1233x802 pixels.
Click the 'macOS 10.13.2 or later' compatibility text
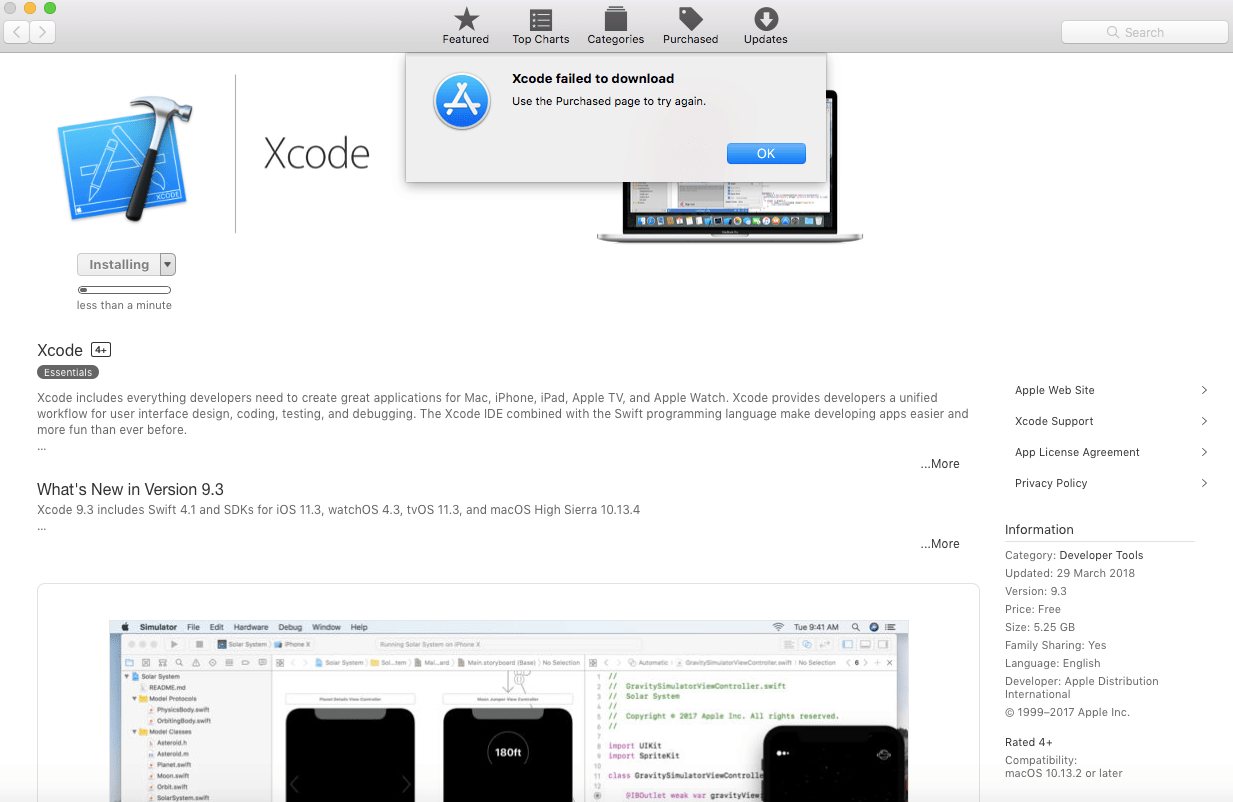pyautogui.click(x=1064, y=773)
